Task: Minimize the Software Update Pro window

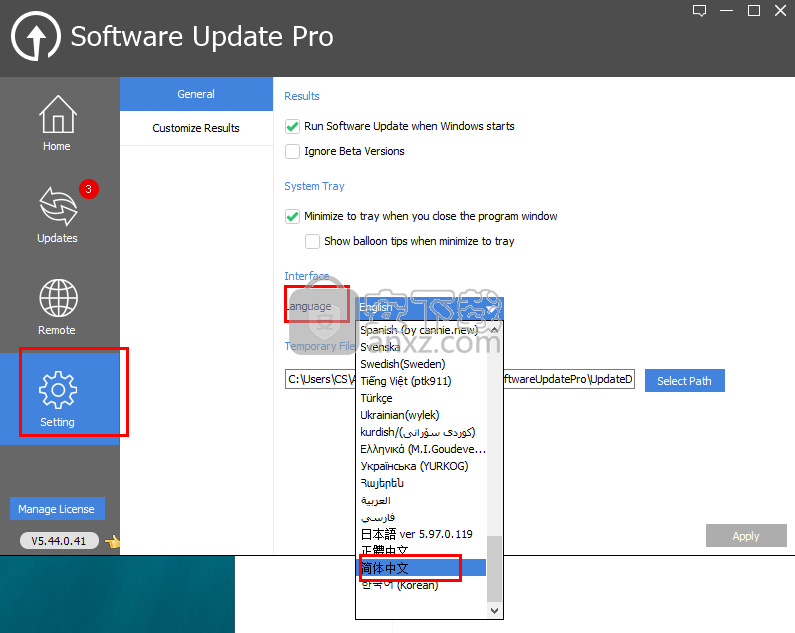Action: 727,11
